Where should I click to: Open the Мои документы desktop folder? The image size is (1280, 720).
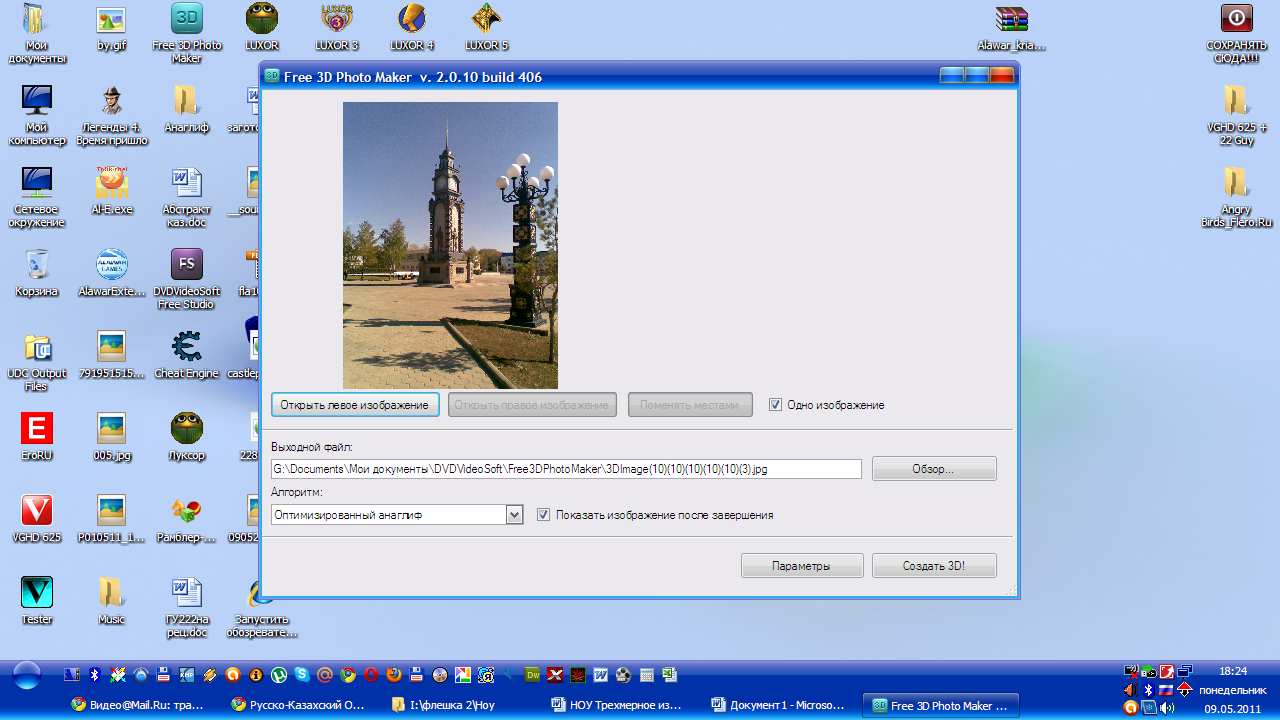click(x=37, y=33)
